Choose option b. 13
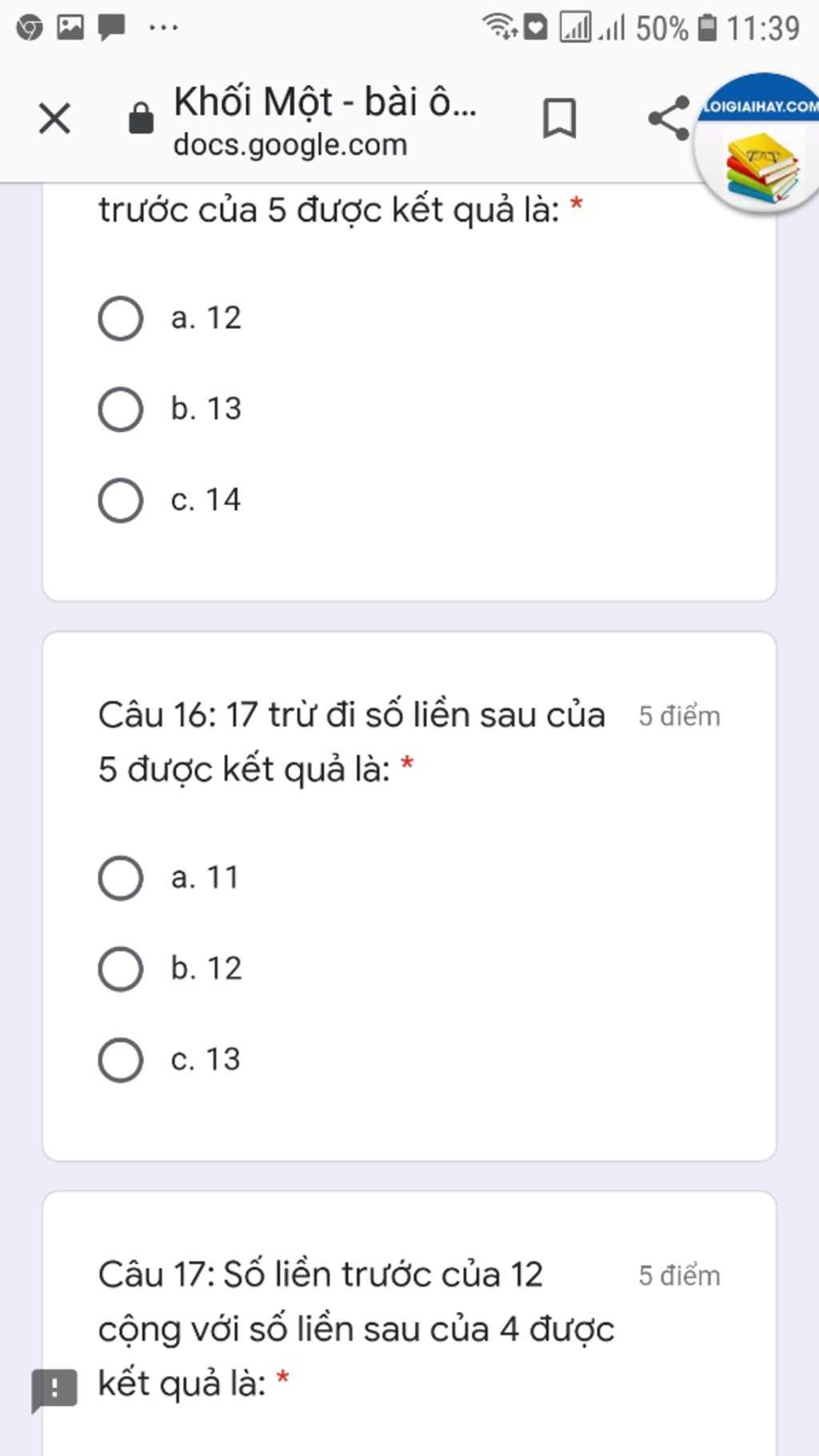This screenshot has width=819, height=1456. [170, 410]
